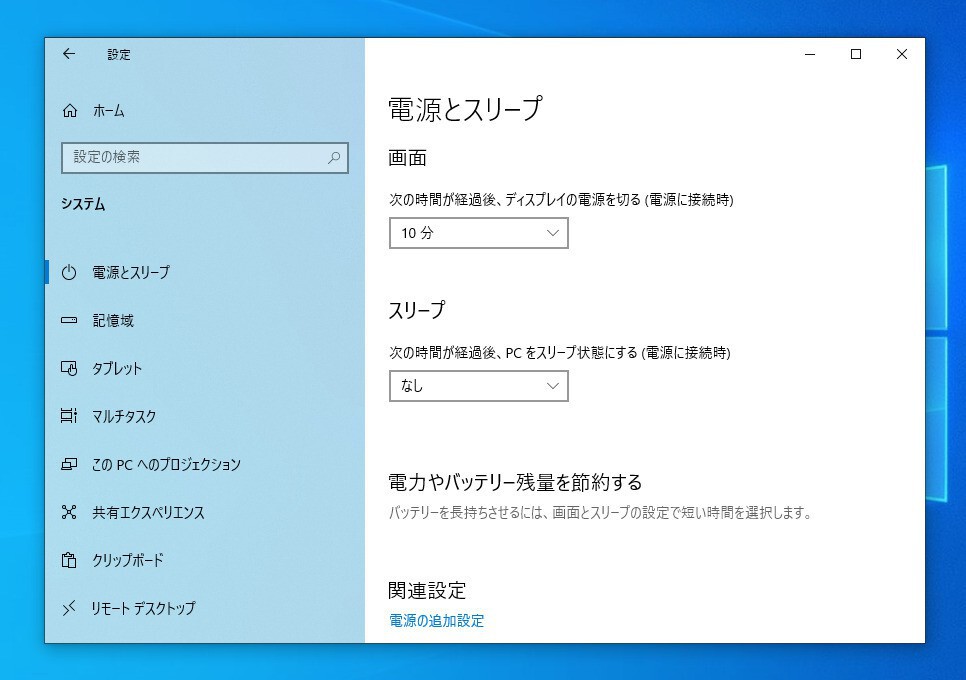Open 共有エクスペリエンス settings
Viewport: 966px width, 680px height.
point(205,512)
